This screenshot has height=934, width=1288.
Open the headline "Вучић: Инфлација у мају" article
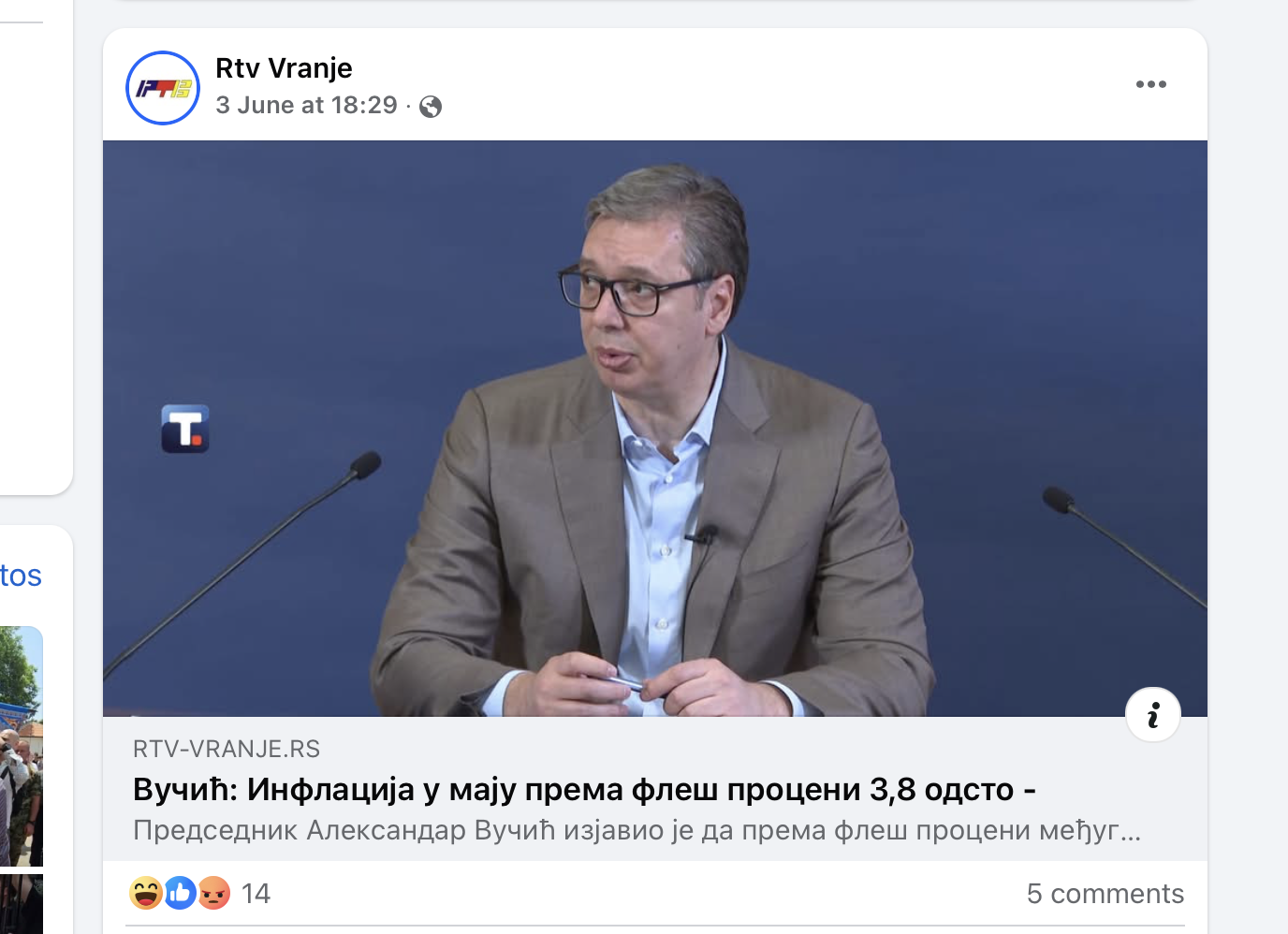584,790
